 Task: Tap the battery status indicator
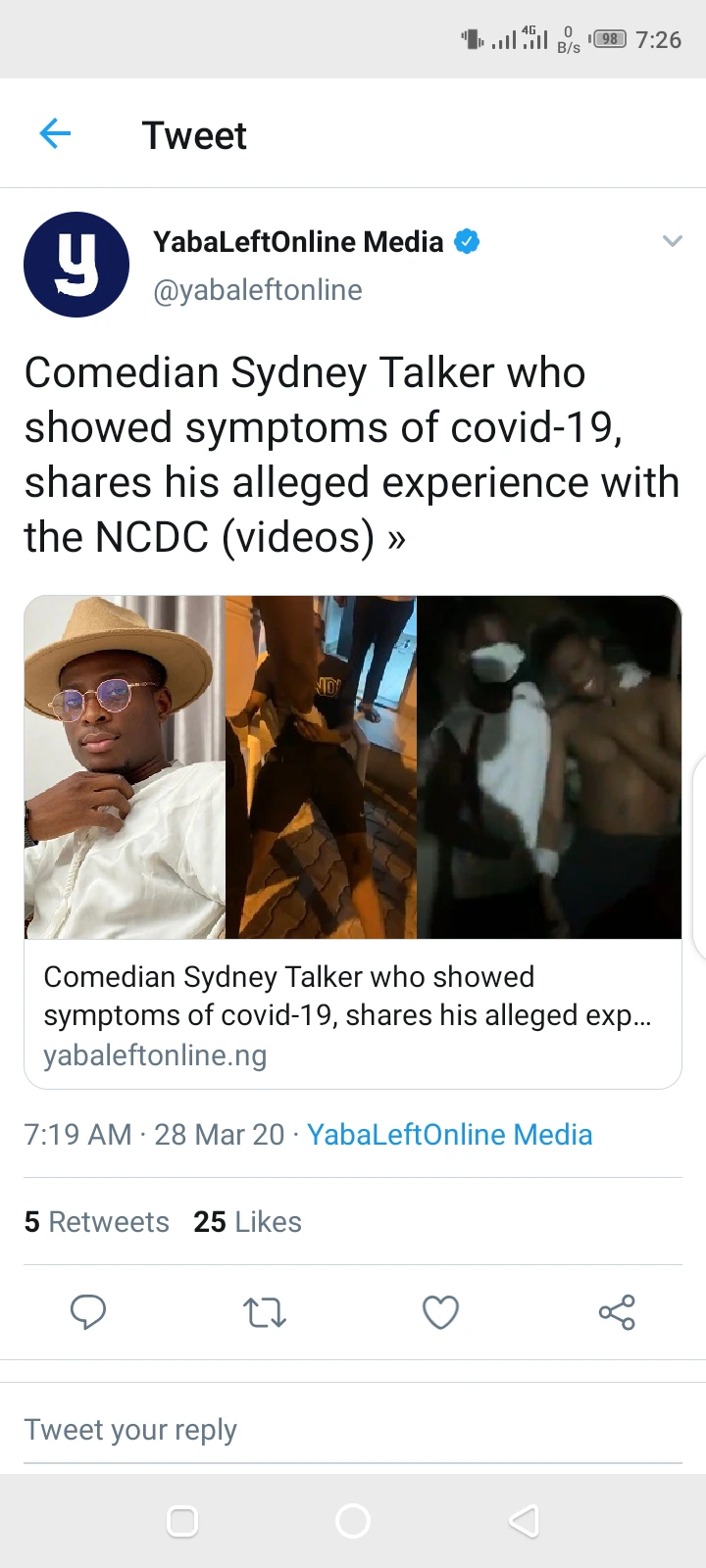pos(609,39)
